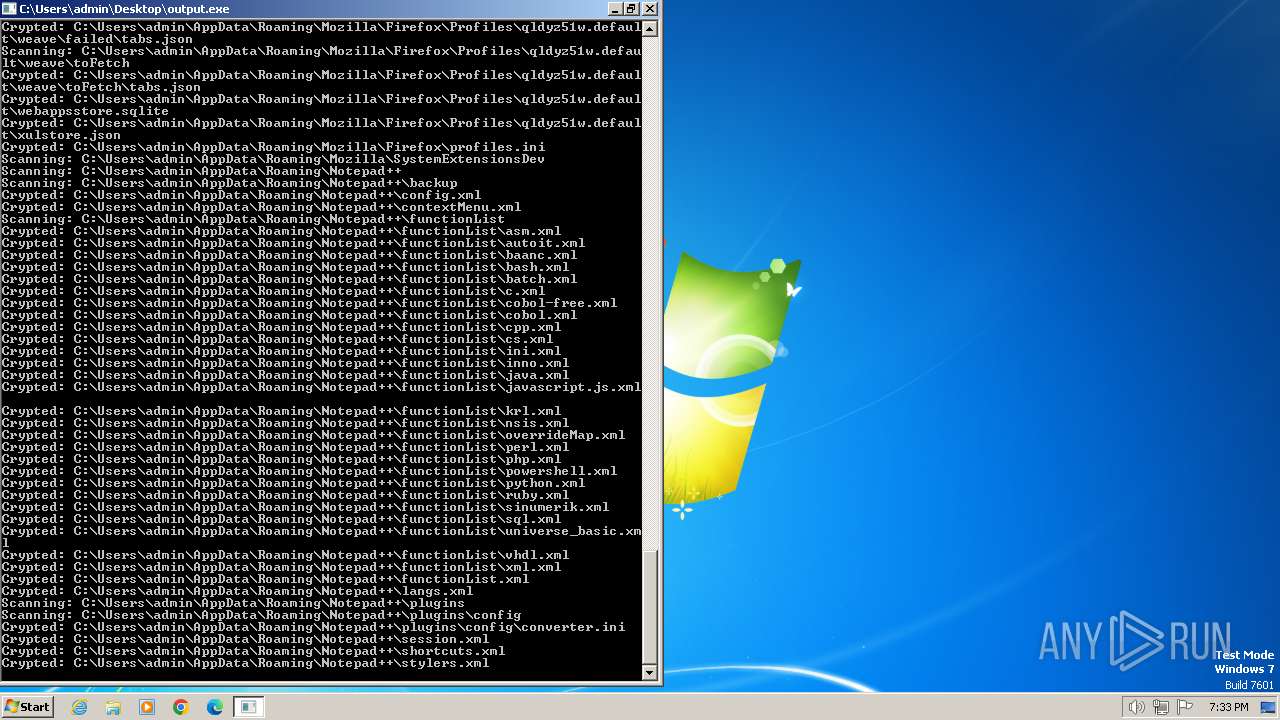Click the line ending in functionList\nsis.xml
Image resolution: width=1280 pixels, height=720 pixels.
click(285, 423)
